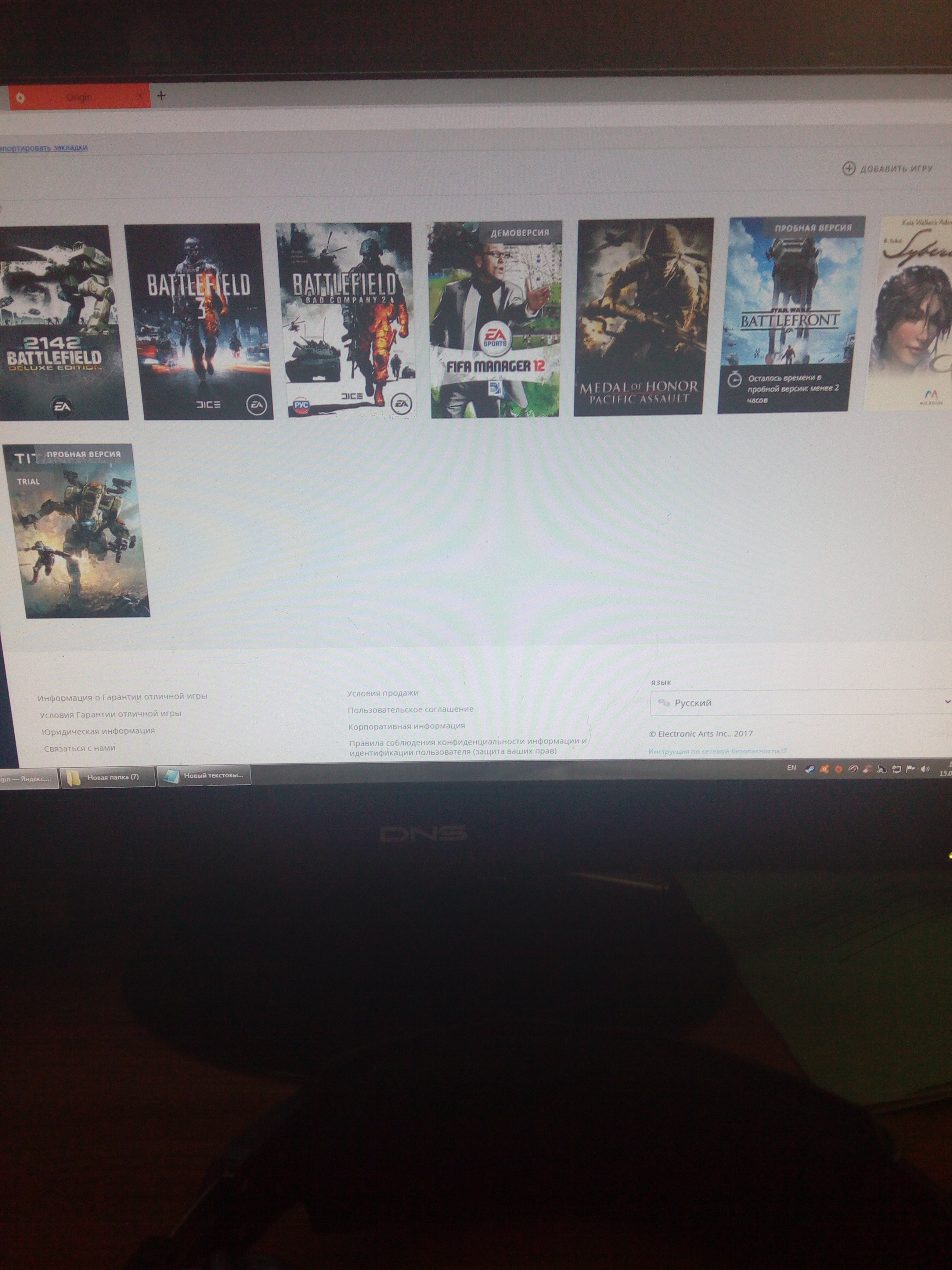The image size is (952, 1270).
Task: Click the language dropdown chevron arrow
Action: [947, 702]
